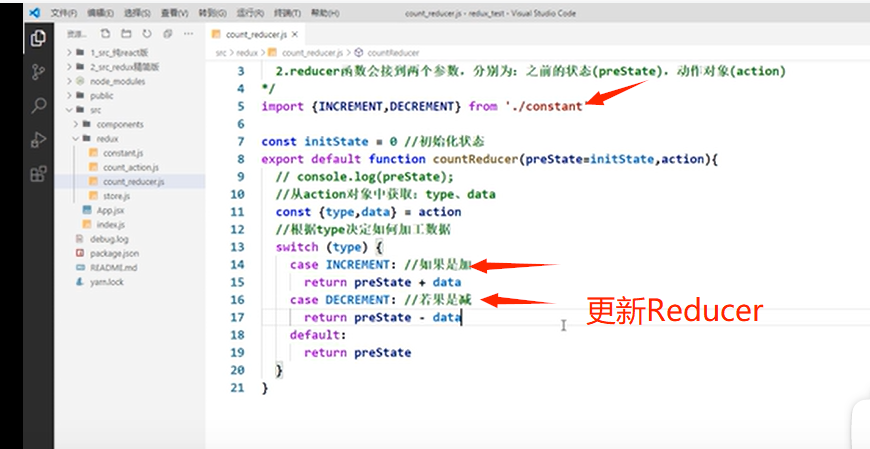Open the 运行(R) menu
The width and height of the screenshot is (870, 449).
point(250,13)
